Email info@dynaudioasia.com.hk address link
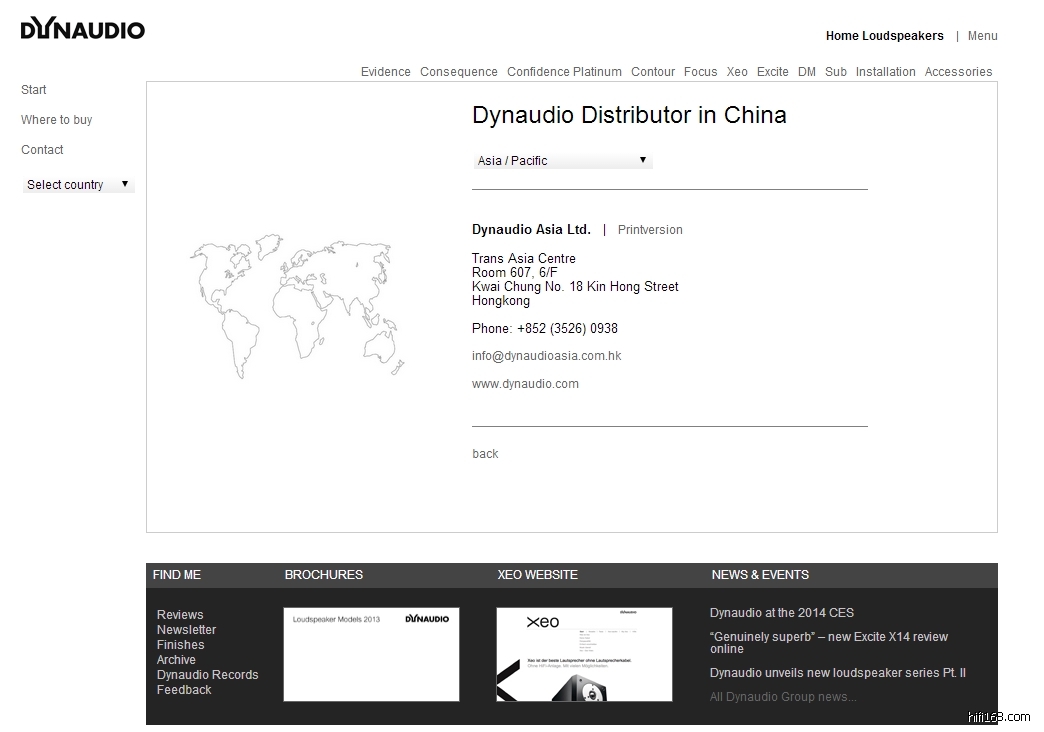The height and width of the screenshot is (732, 1044). coord(546,356)
